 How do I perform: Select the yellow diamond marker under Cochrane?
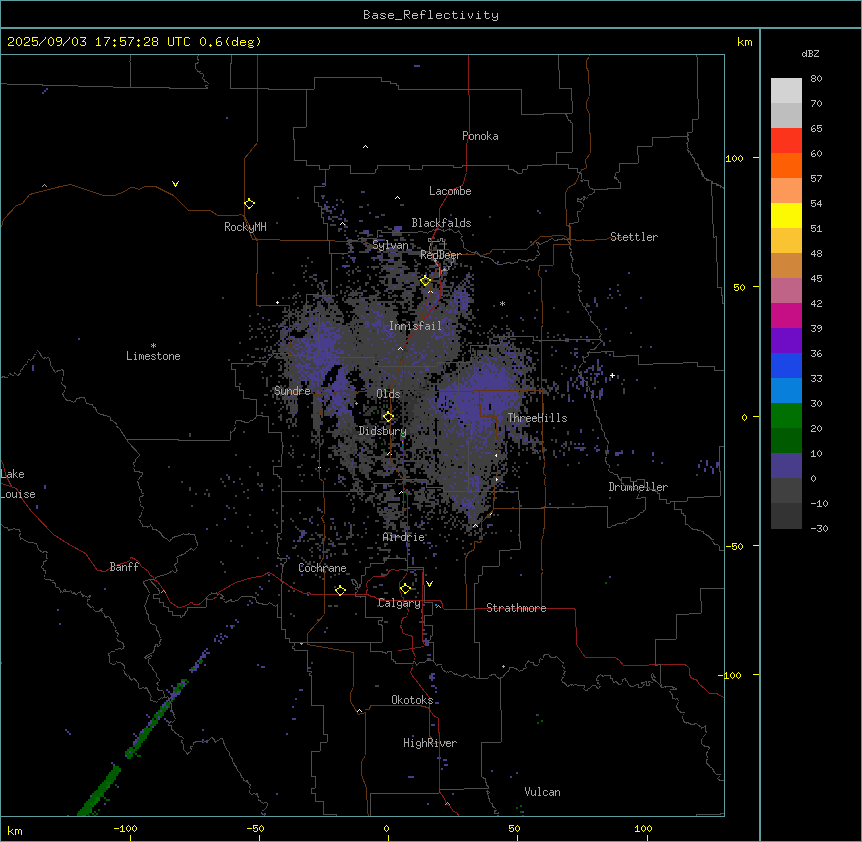click(340, 590)
